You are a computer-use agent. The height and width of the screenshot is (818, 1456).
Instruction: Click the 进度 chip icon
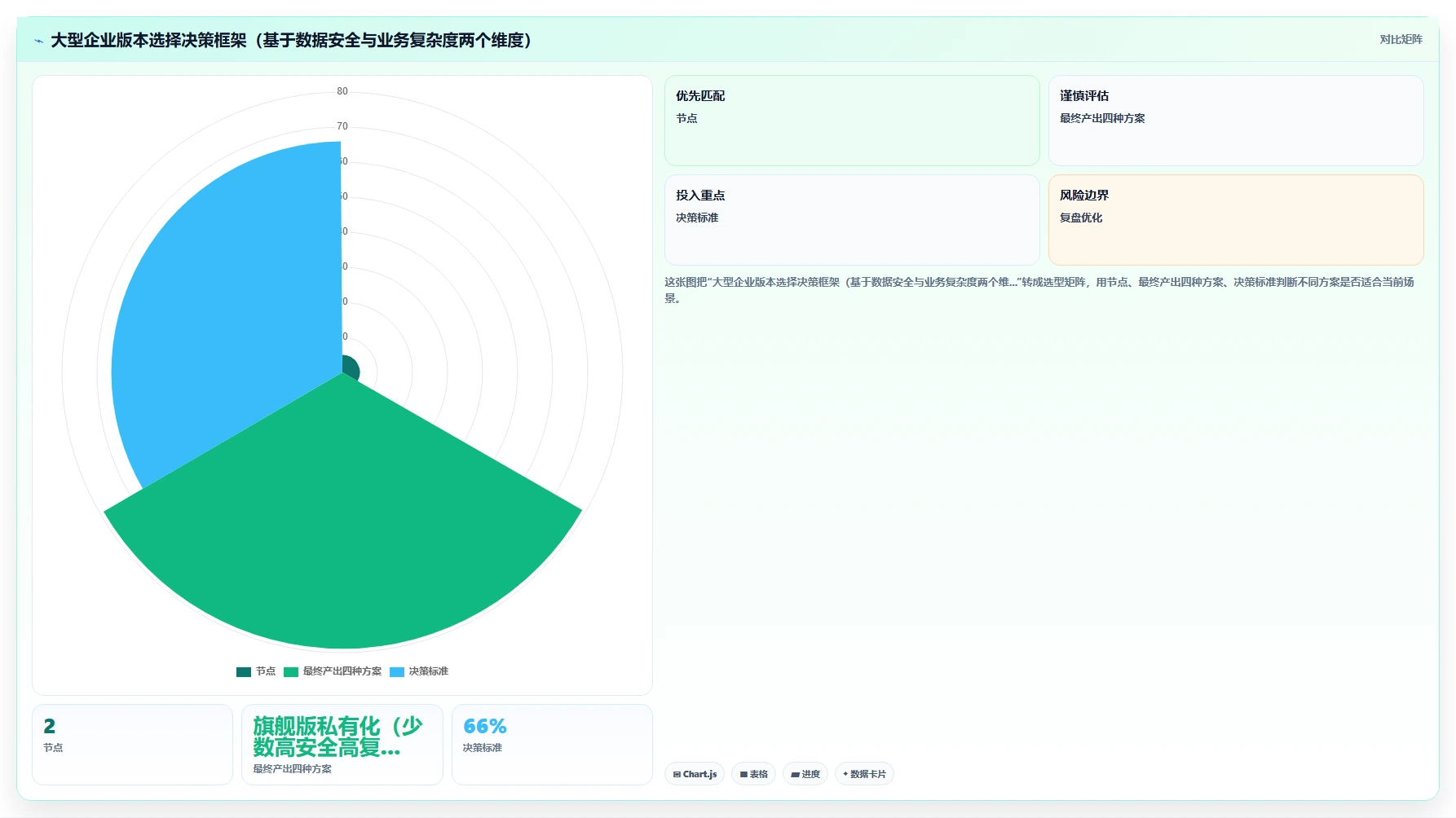tap(795, 775)
